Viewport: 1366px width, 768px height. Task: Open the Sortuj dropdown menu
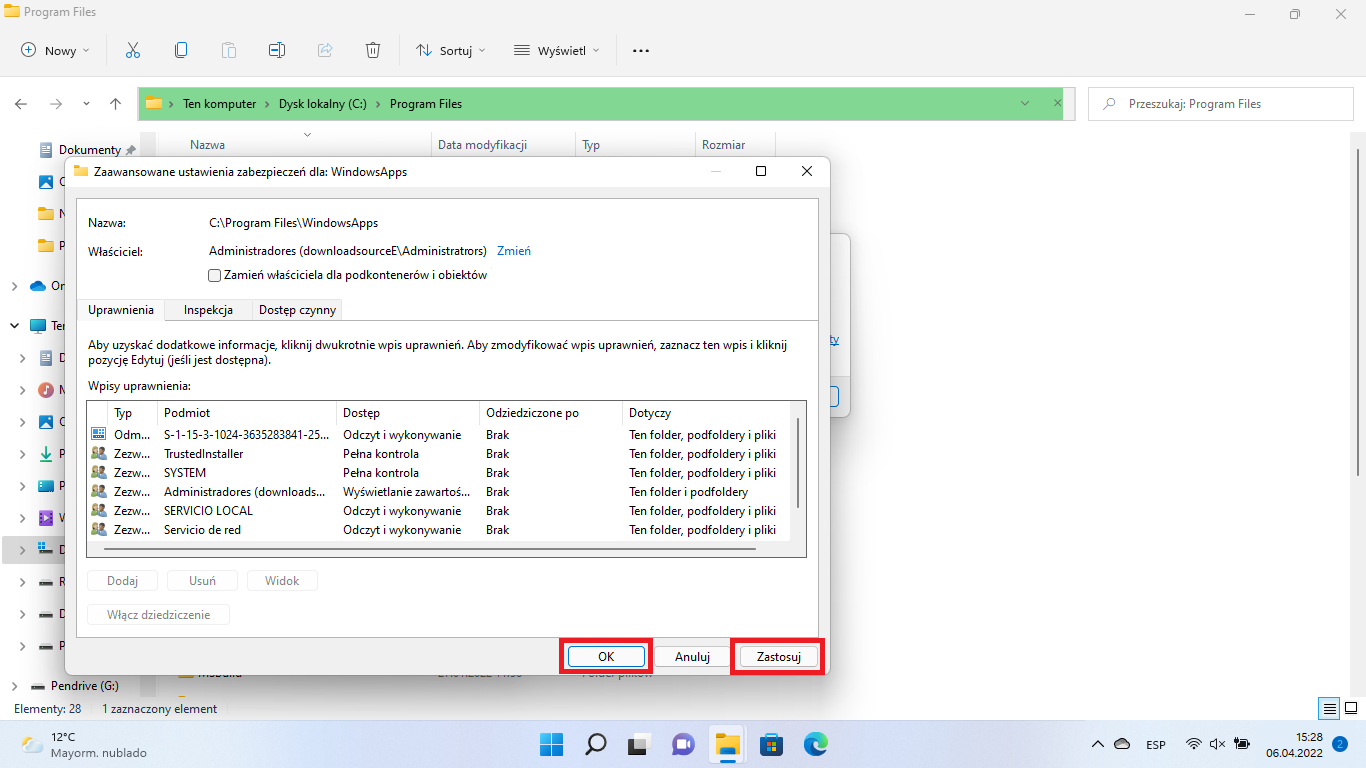(451, 50)
